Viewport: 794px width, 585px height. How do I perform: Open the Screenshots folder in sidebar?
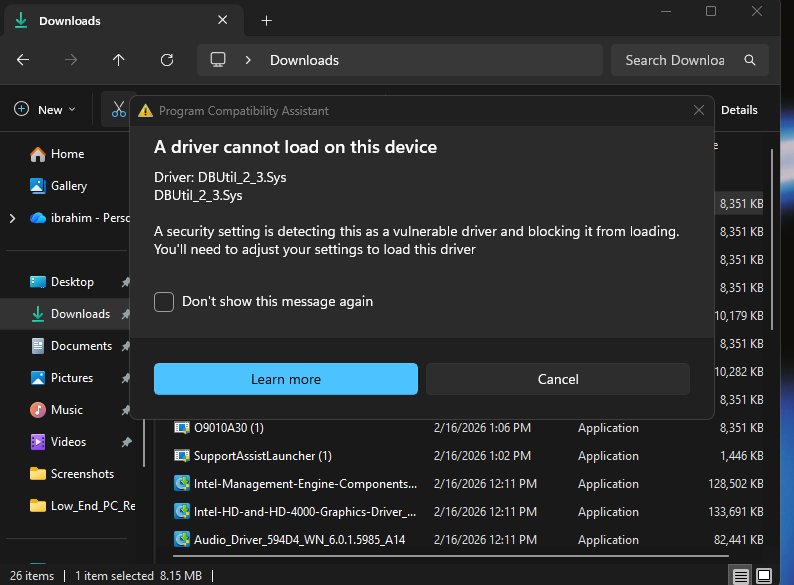82,474
